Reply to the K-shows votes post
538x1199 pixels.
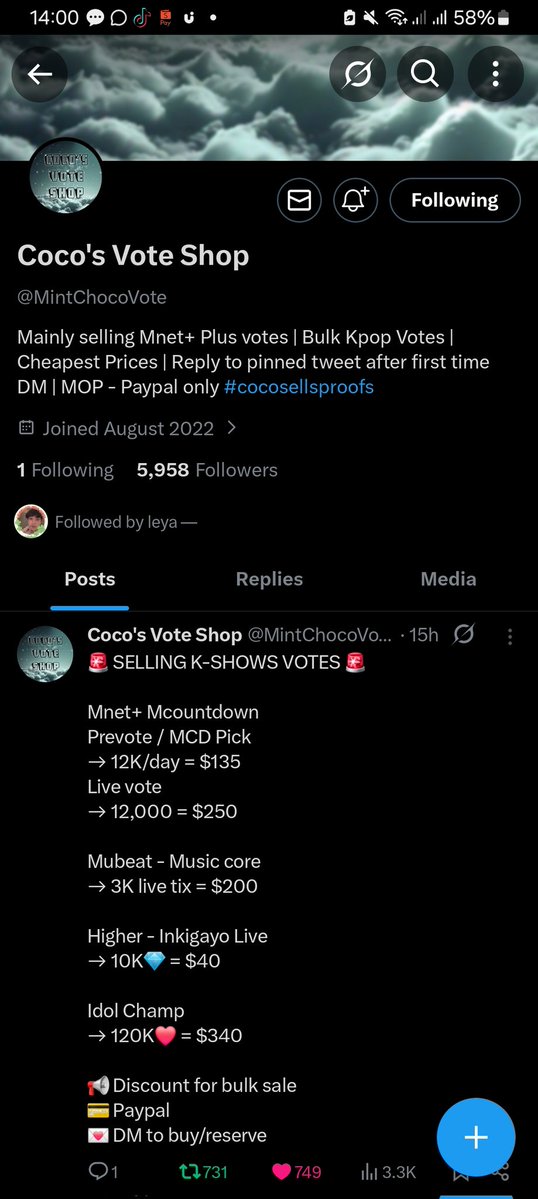[103, 1172]
